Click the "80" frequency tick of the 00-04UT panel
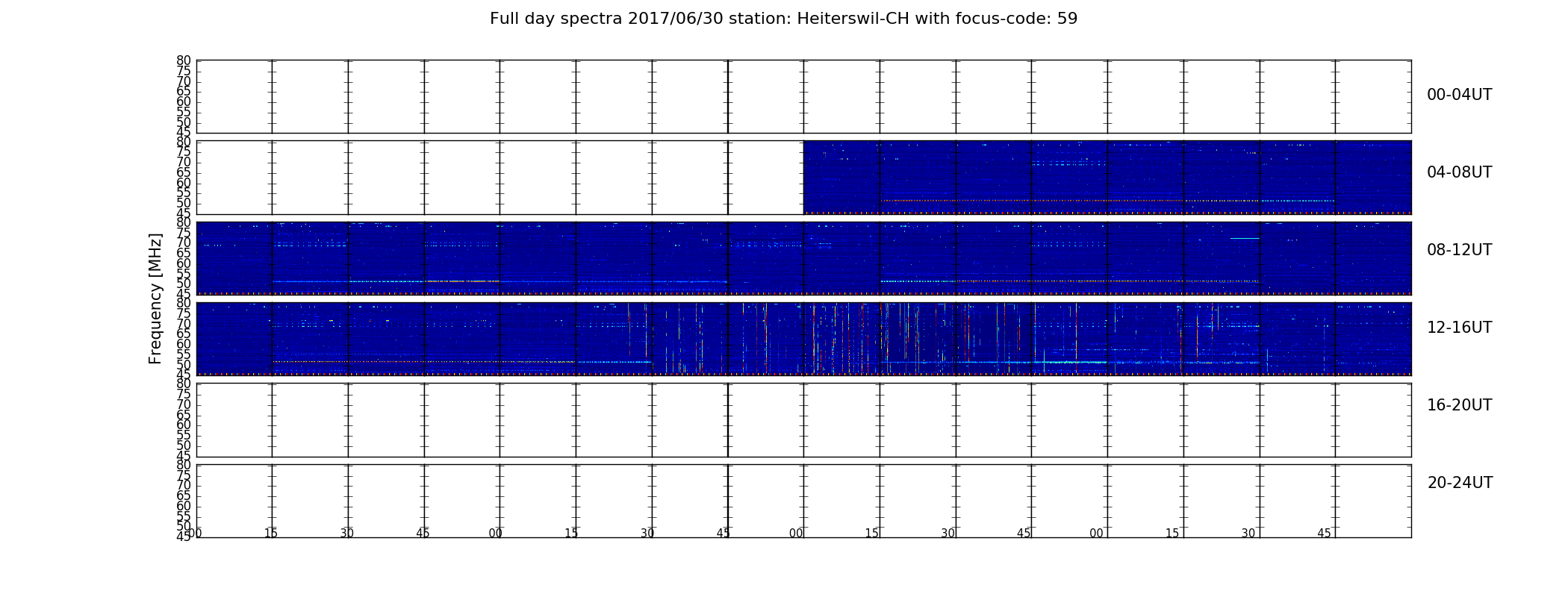Viewport: 1568px width, 597px height. point(184,60)
